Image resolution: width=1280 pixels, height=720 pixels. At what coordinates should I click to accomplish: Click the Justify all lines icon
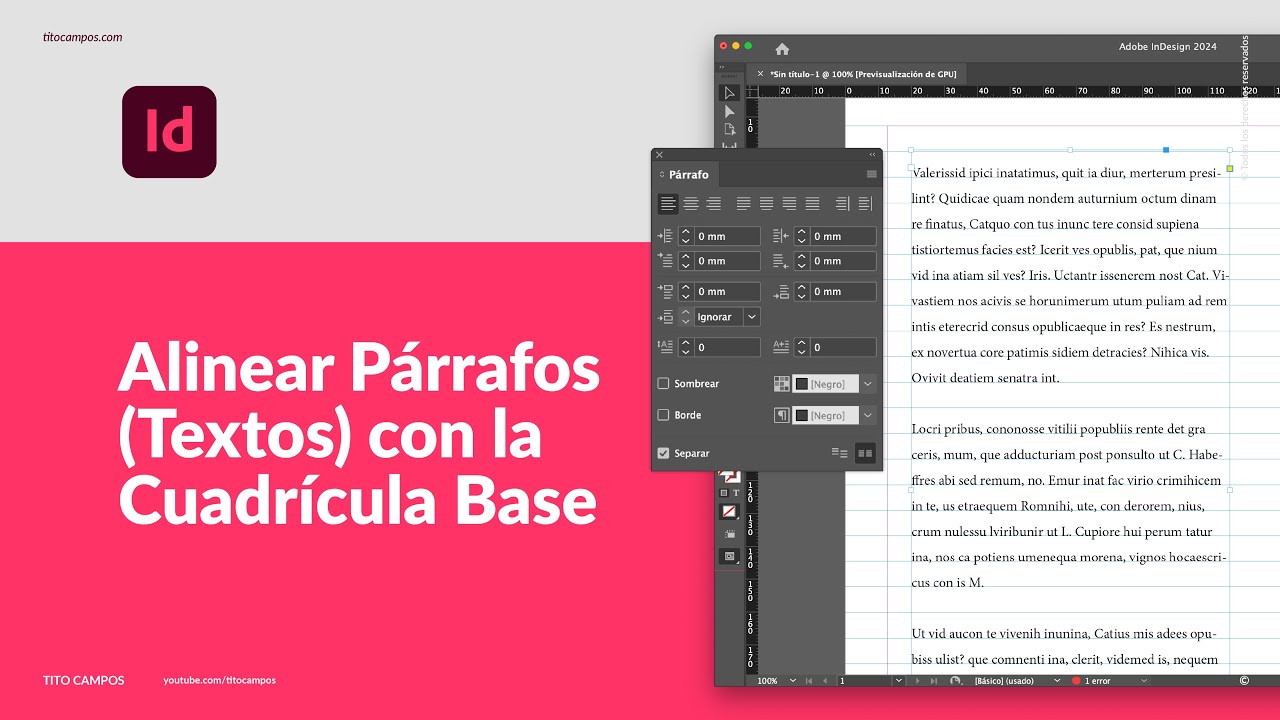point(812,203)
